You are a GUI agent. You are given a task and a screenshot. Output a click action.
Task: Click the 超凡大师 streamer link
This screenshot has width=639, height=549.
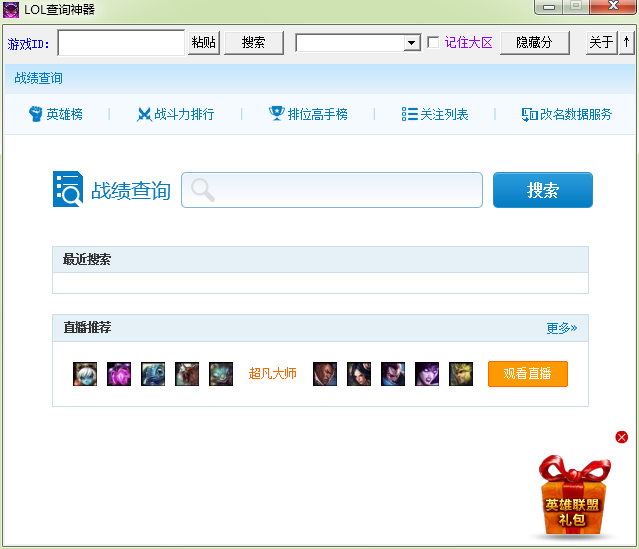[x=273, y=373]
